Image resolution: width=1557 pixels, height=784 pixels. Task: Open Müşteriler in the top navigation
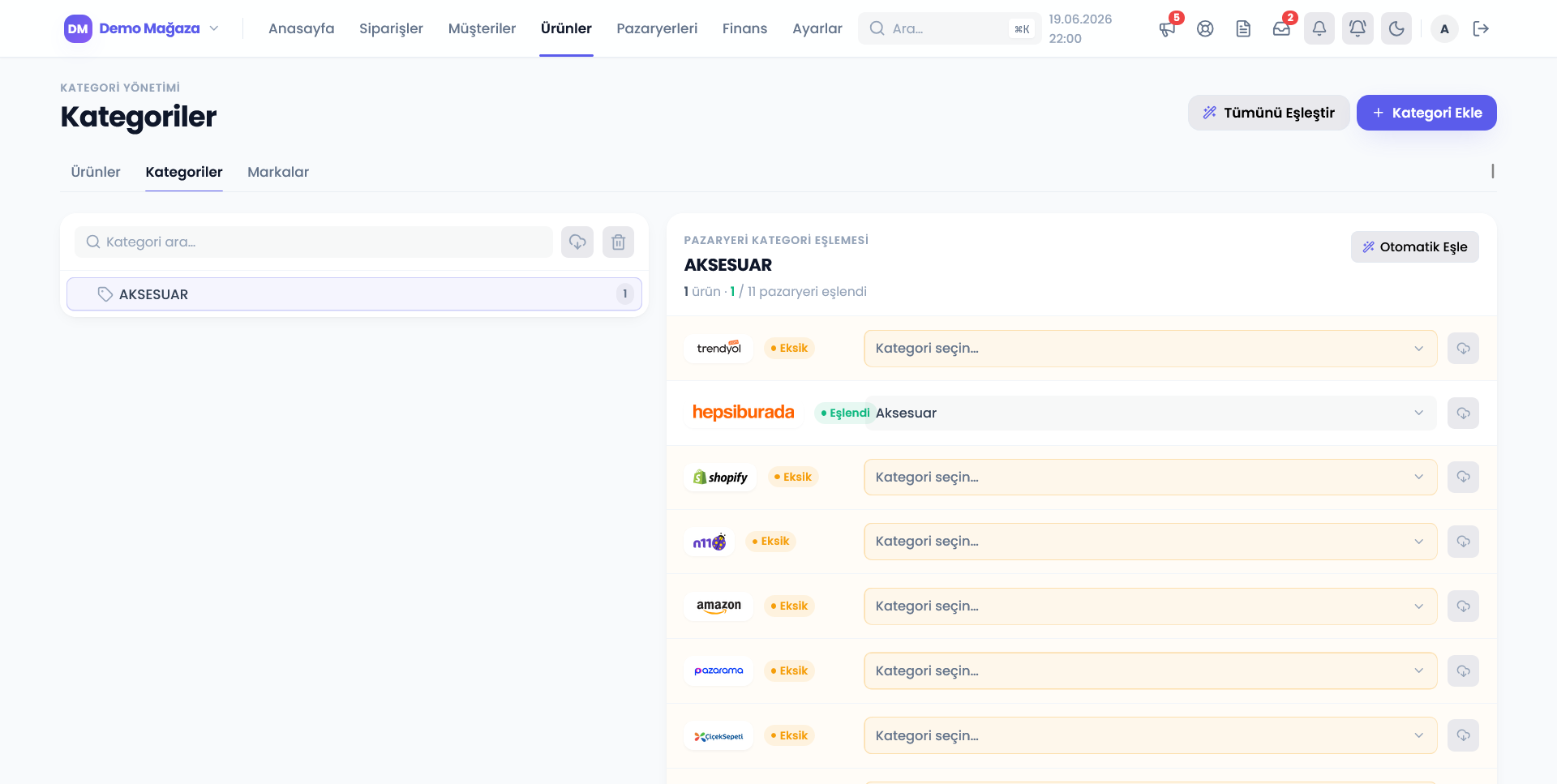pyautogui.click(x=482, y=28)
